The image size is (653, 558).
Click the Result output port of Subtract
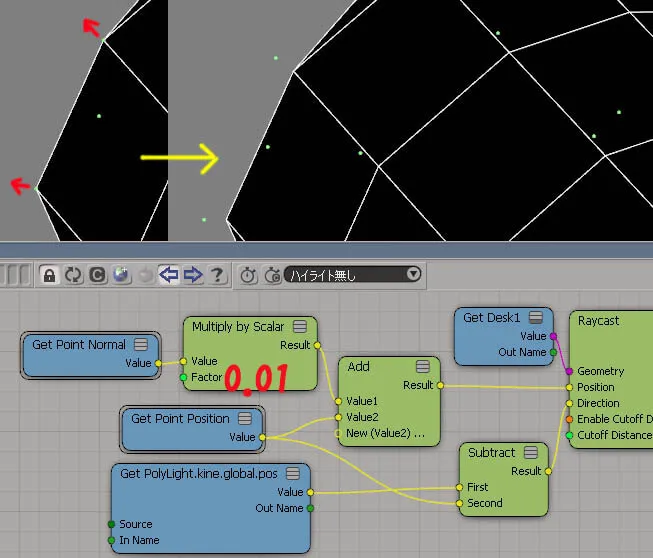tap(548, 471)
